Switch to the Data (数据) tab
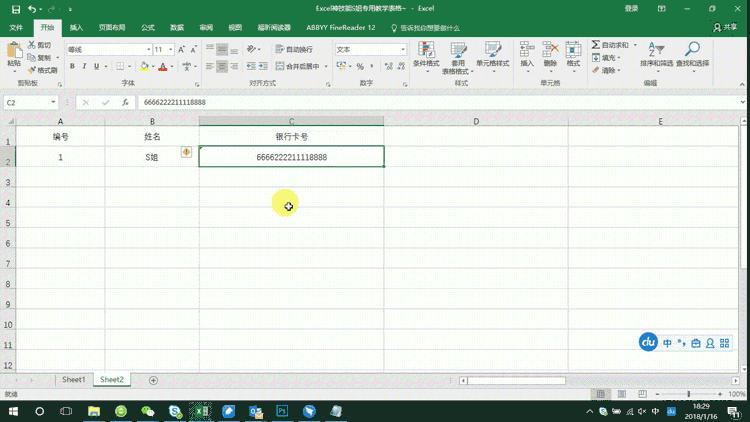This screenshot has width=750, height=422. [x=177, y=28]
